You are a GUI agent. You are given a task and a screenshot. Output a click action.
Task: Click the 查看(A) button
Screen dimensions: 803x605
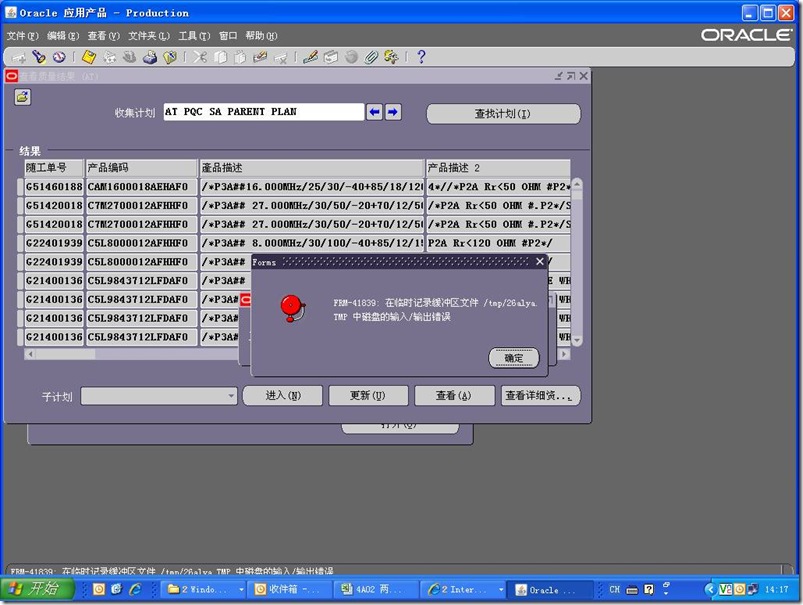click(x=454, y=395)
